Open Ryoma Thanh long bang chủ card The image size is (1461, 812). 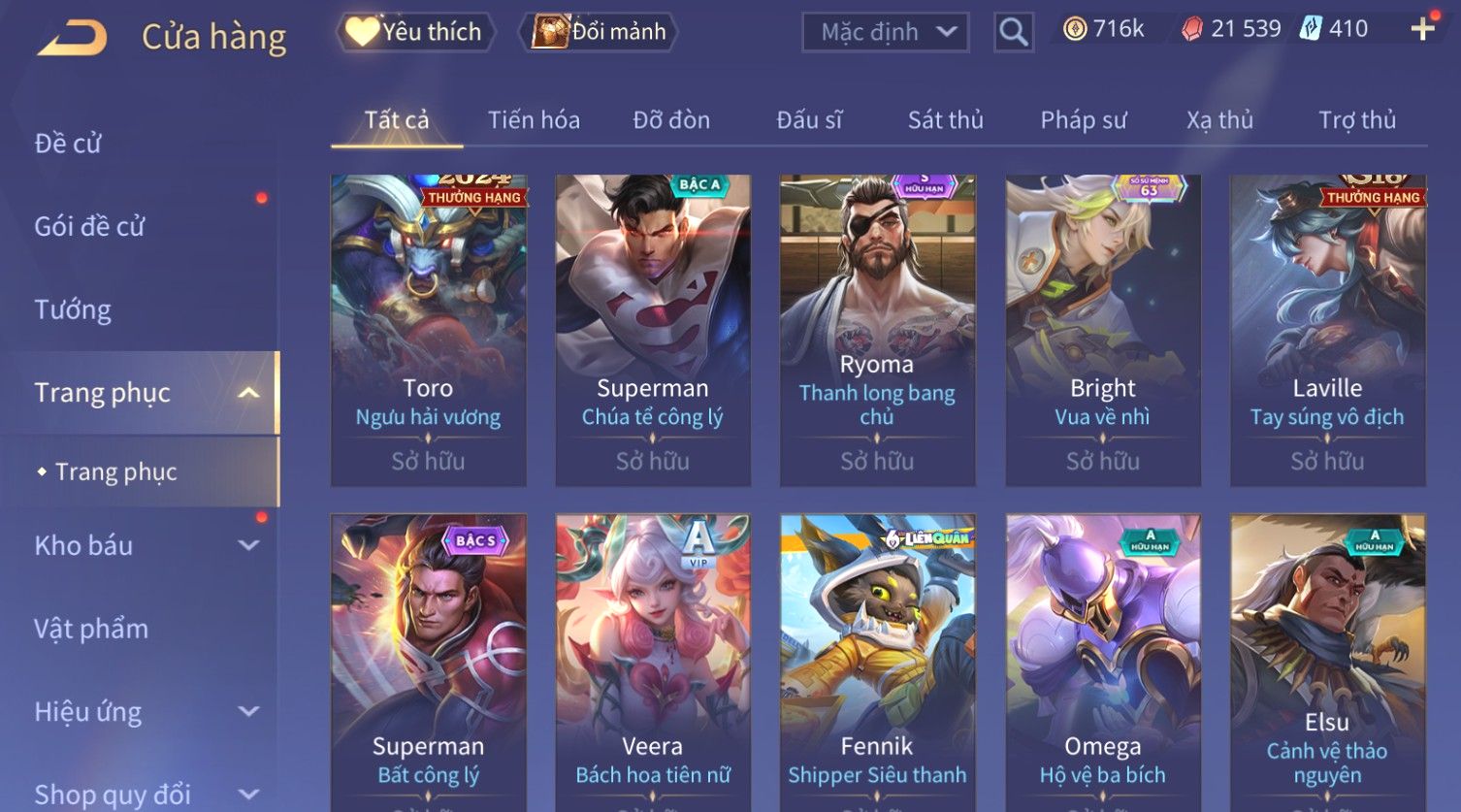(878, 331)
